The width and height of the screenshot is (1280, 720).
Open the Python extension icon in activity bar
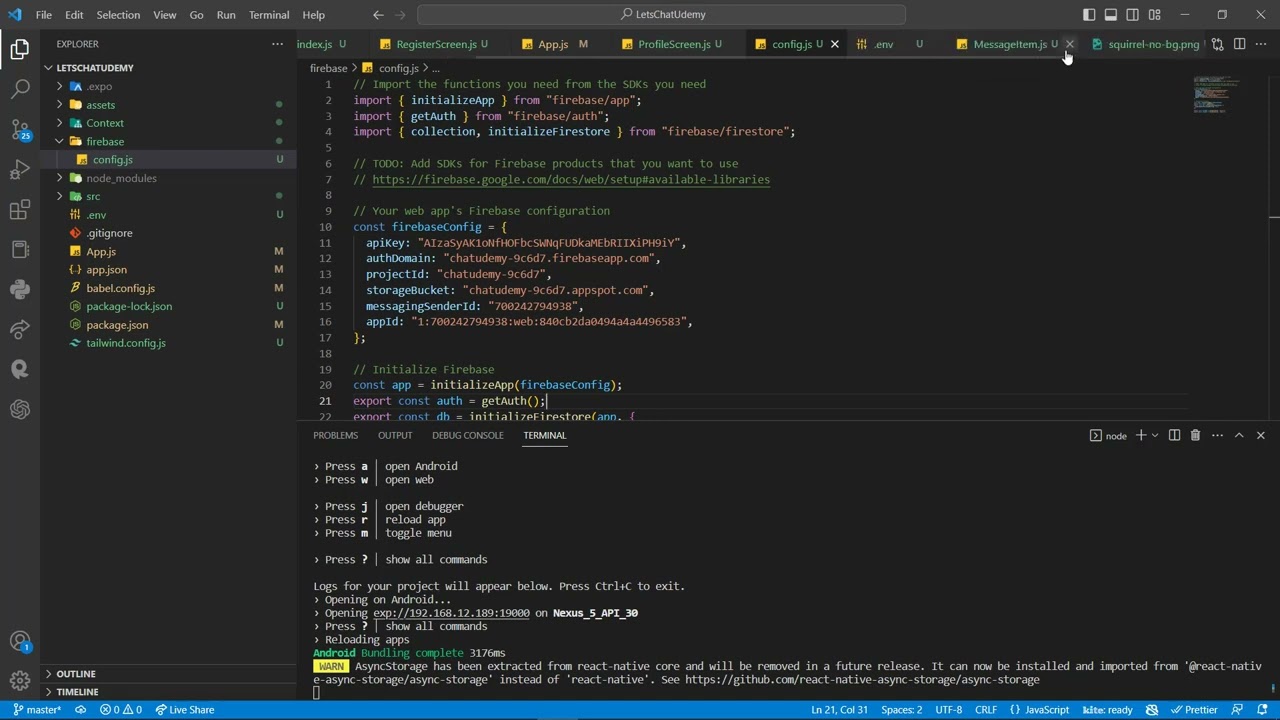pyautogui.click(x=20, y=289)
